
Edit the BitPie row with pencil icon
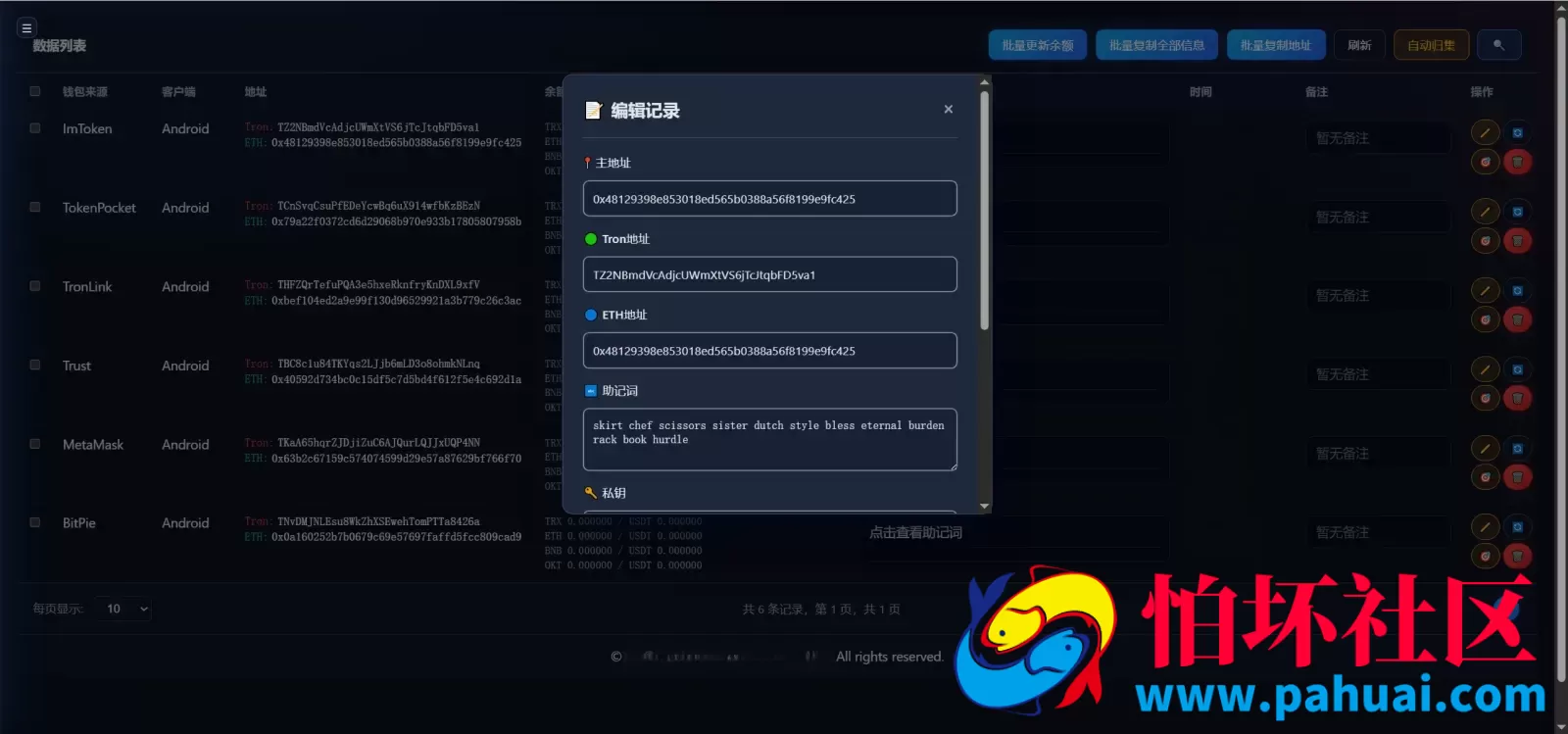click(x=1486, y=527)
